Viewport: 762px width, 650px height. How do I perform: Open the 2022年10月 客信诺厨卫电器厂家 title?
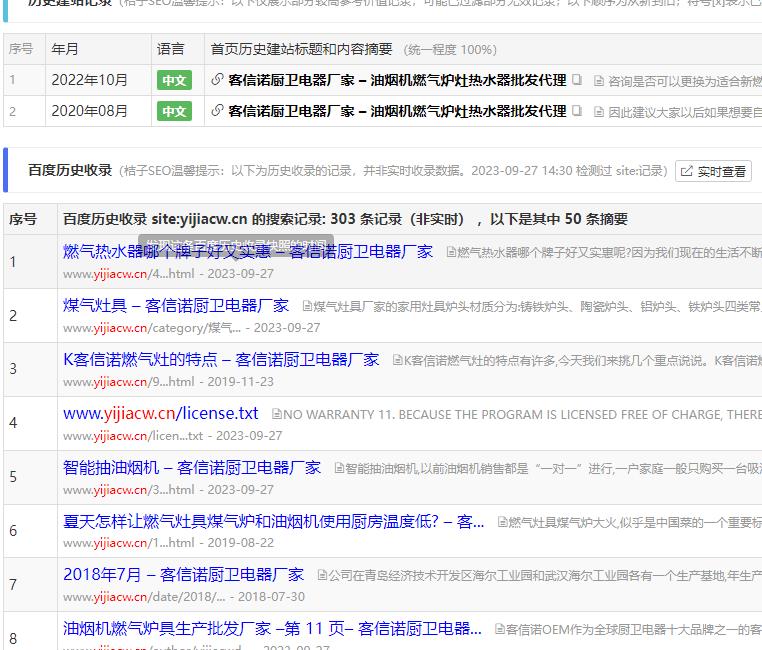[x=397, y=80]
